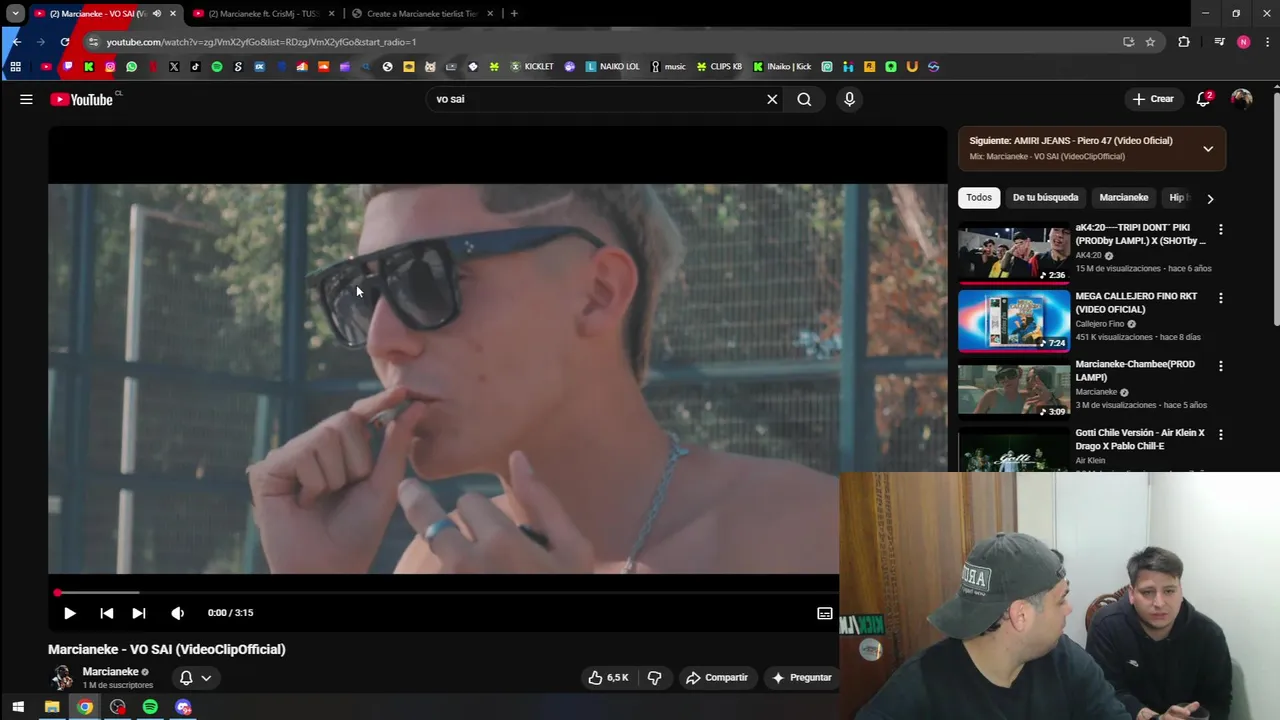Open Spotify from the taskbar
Screen dimensions: 1280x720
pos(150,707)
